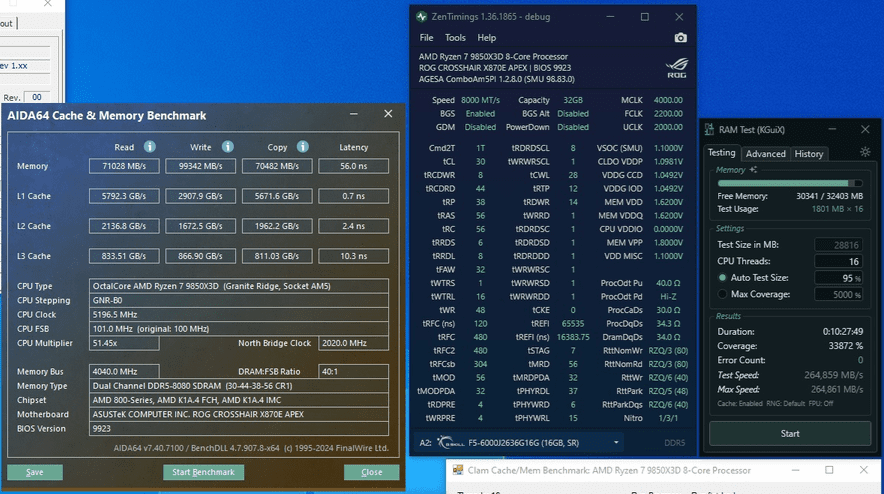
Task: Click the ZenTimings app icon in title bar
Action: coord(422,16)
